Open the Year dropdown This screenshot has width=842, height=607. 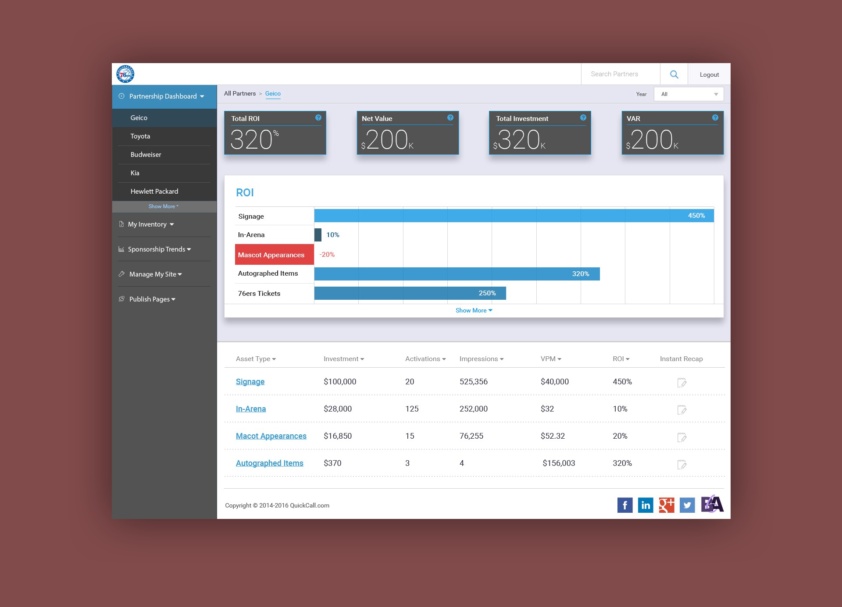(688, 94)
